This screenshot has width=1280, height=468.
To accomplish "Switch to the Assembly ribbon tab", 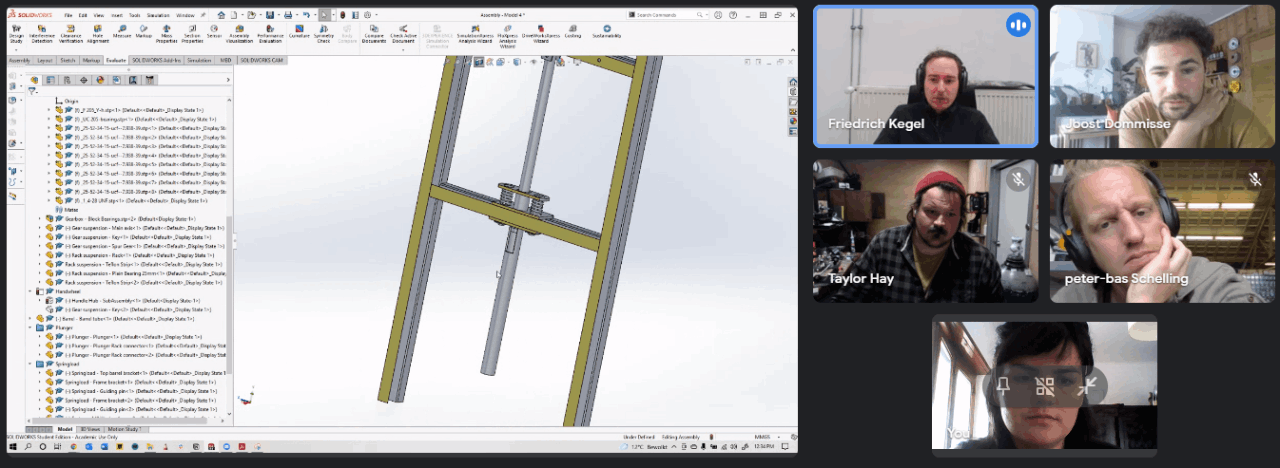I will tap(19, 60).
